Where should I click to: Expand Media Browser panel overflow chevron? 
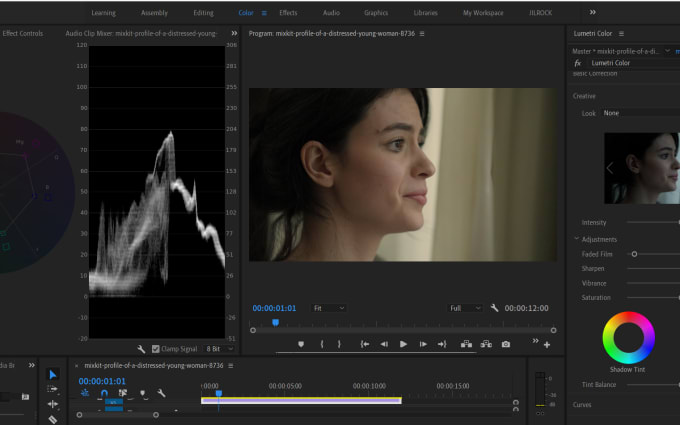pos(32,366)
